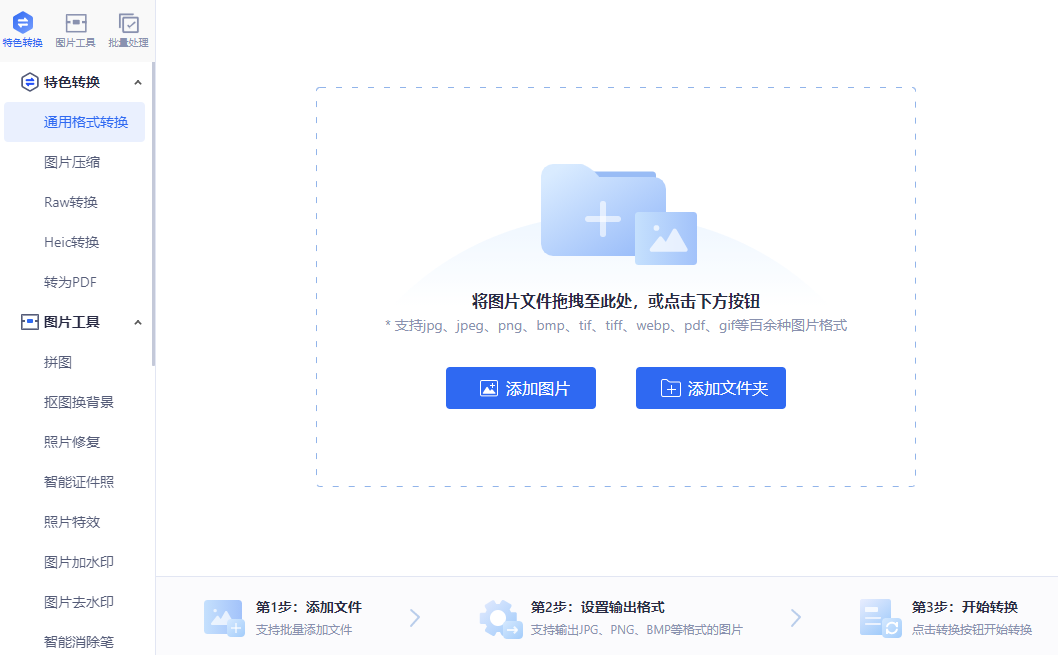Screen dimensions: 1058x655
Task: Select the 图片压缩 compression tool
Action: pyautogui.click(x=68, y=161)
